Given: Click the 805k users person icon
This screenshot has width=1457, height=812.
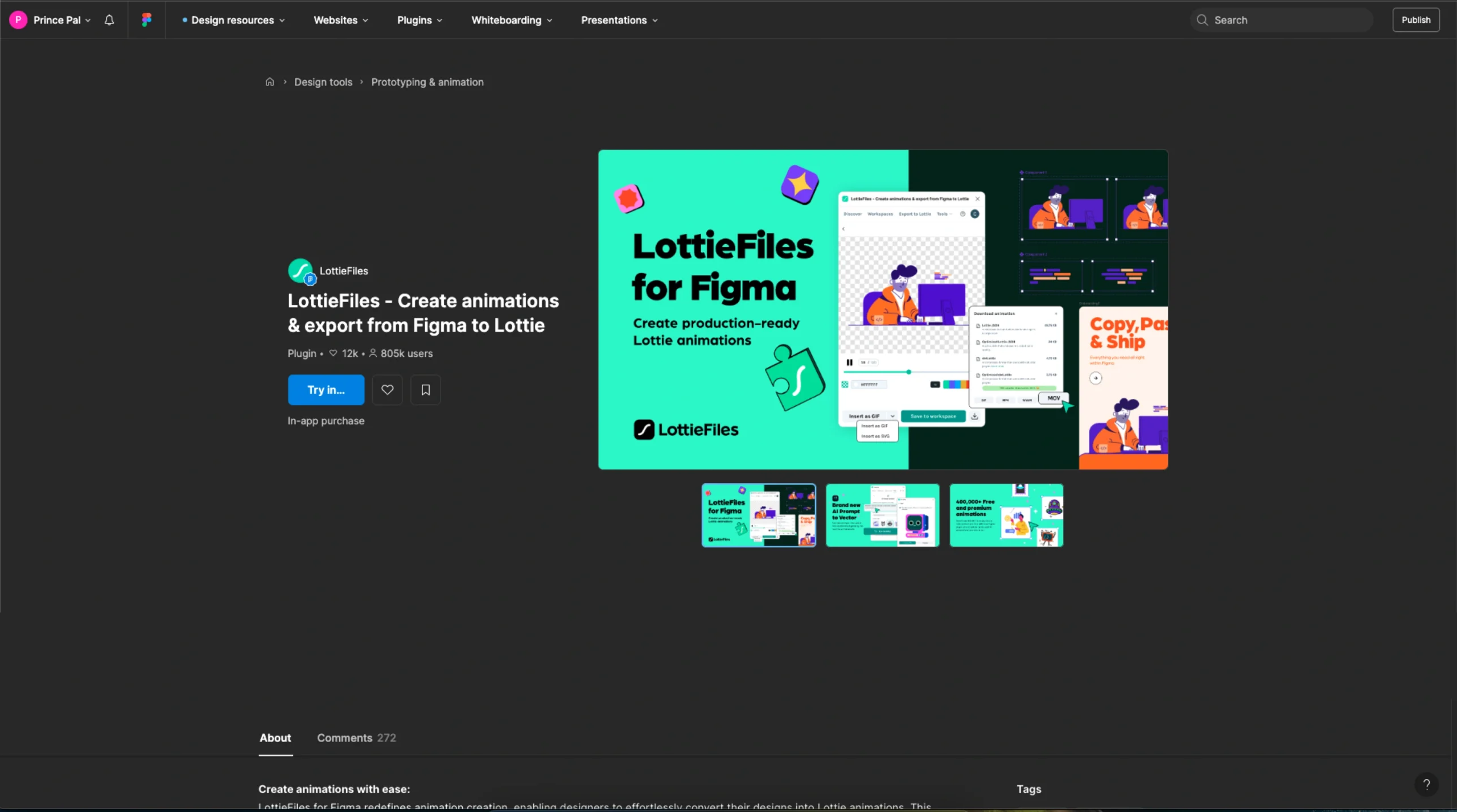Looking at the screenshot, I should click(373, 353).
